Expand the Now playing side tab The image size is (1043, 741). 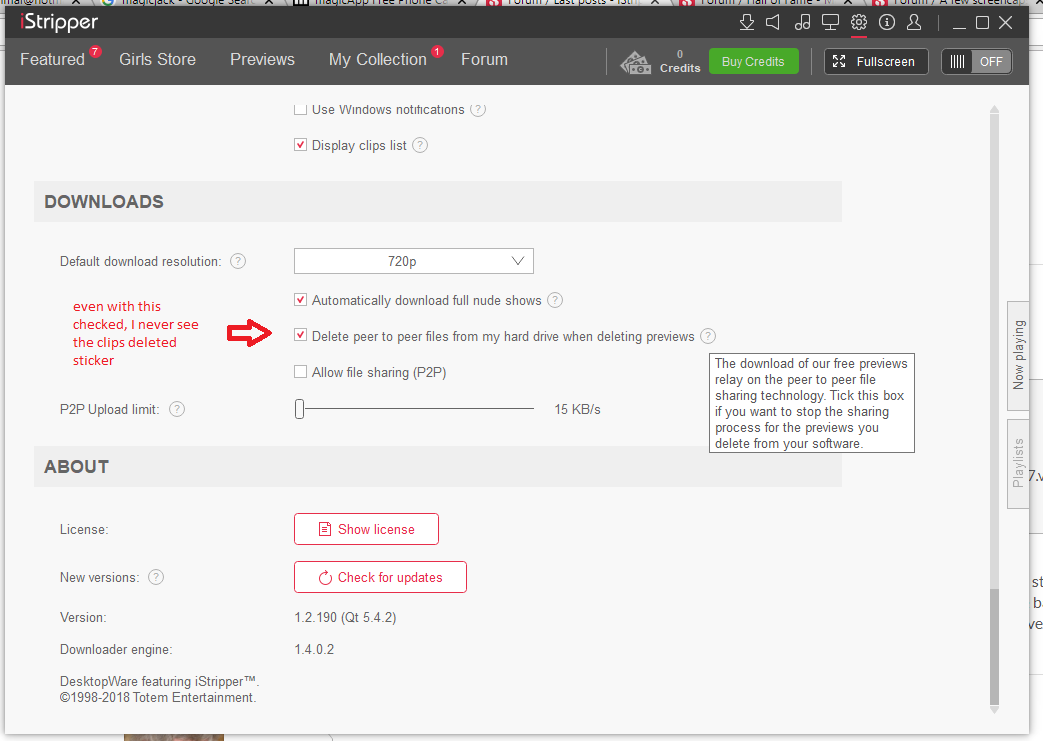pos(1018,355)
